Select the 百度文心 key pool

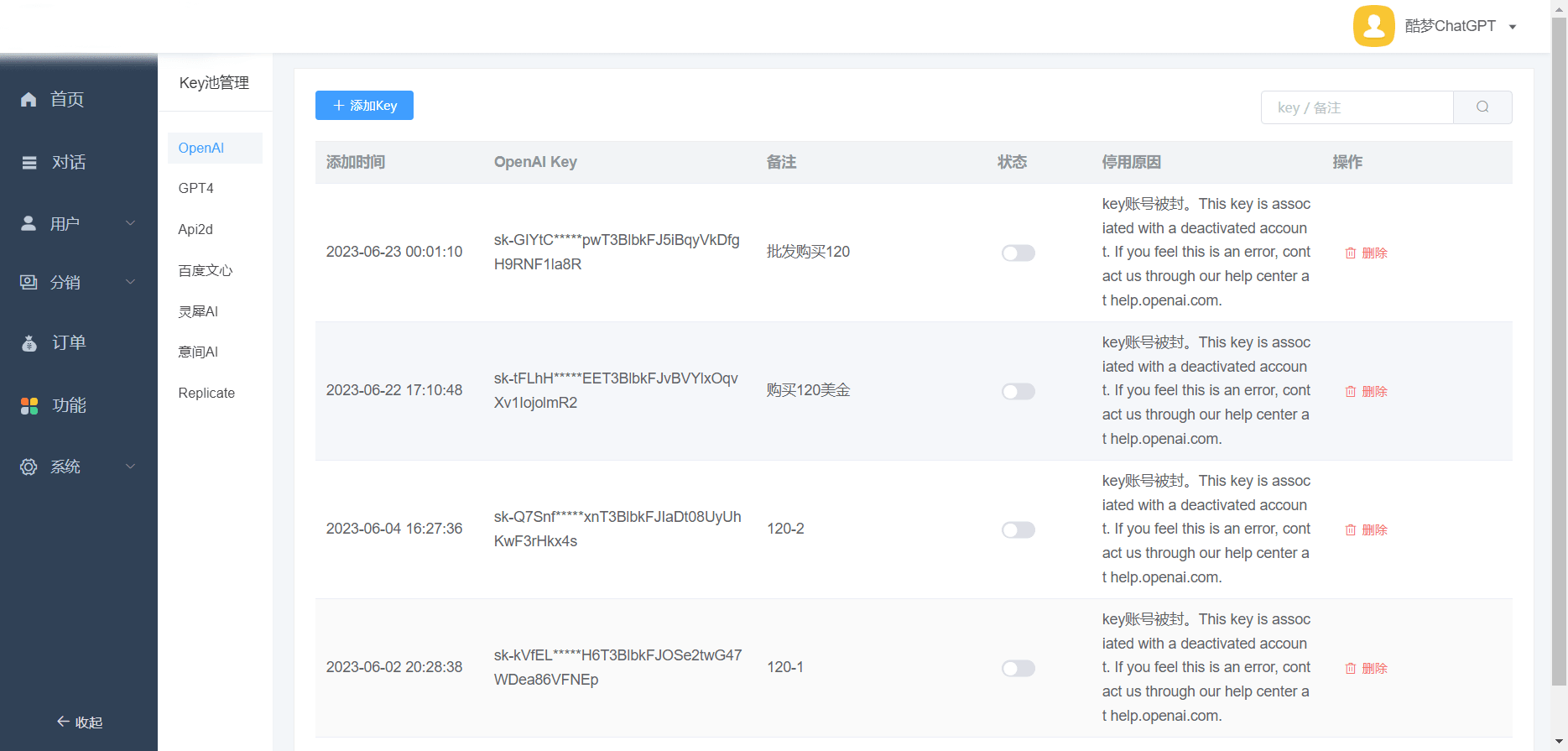tap(206, 270)
